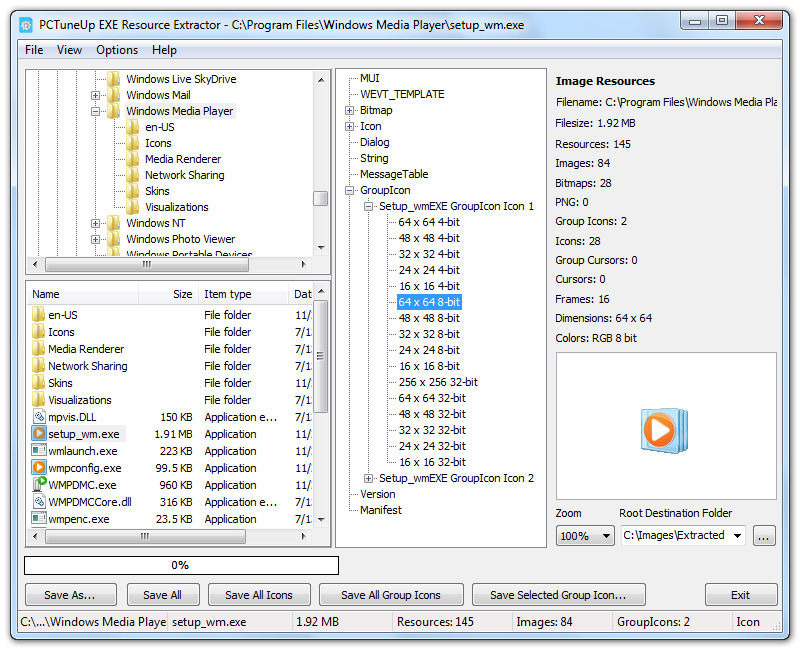Click the WMPDMCCore.dll file icon

tap(39, 502)
